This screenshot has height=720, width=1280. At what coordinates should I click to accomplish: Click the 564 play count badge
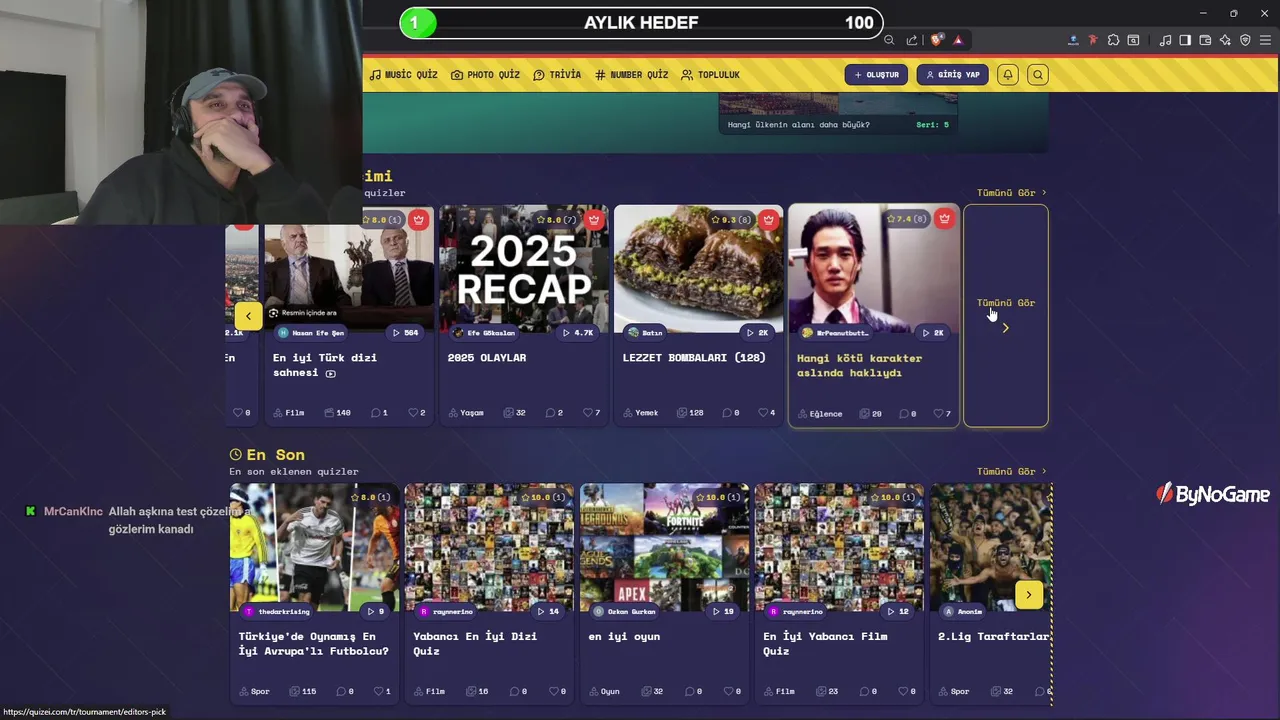405,333
